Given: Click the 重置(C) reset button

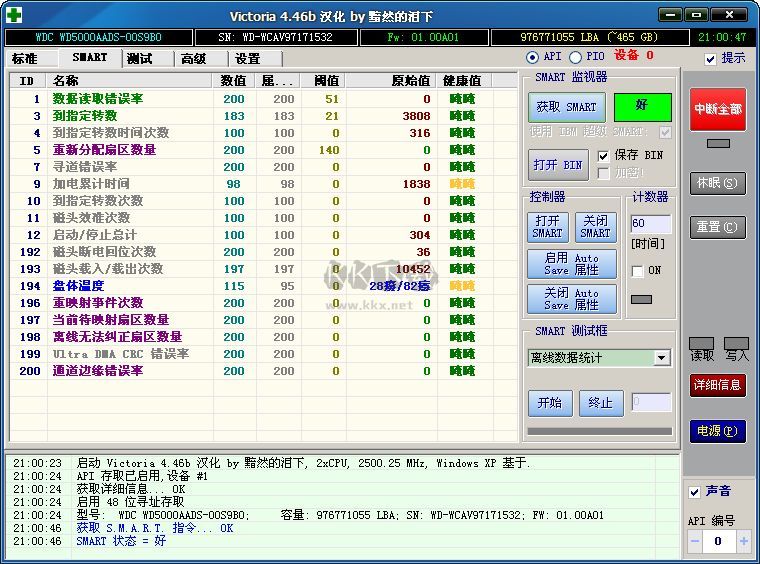Looking at the screenshot, I should (718, 227).
